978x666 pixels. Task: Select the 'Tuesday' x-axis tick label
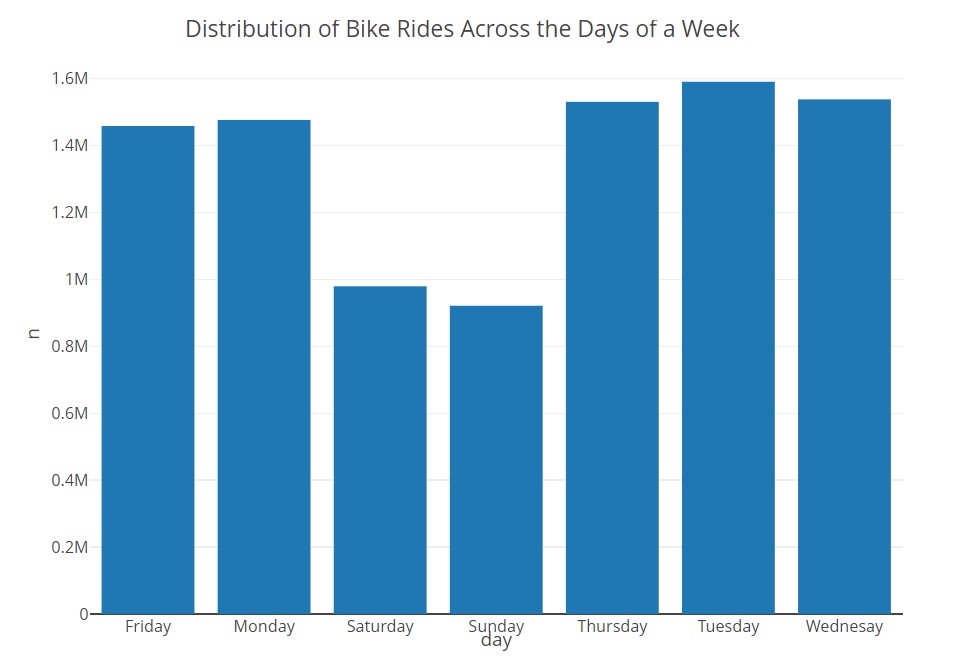coord(728,627)
